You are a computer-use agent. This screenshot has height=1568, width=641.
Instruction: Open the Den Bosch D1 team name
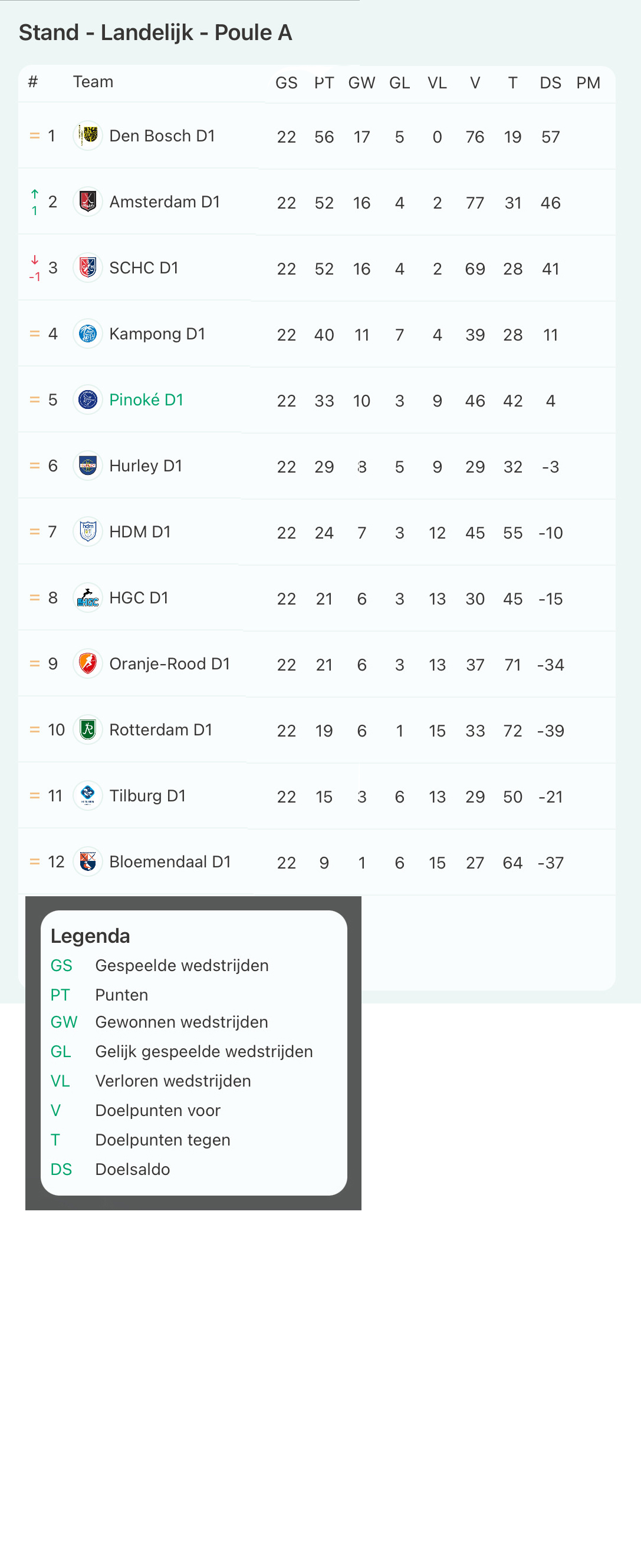pos(162,136)
